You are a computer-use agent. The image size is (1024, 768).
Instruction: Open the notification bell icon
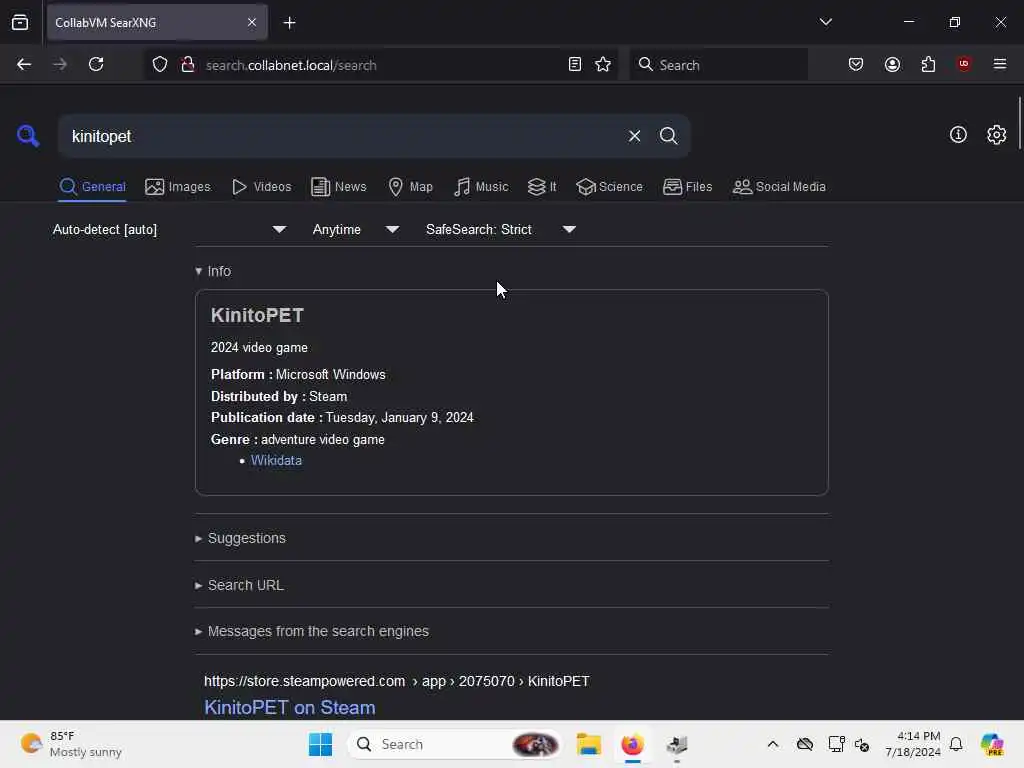pyautogui.click(x=956, y=744)
